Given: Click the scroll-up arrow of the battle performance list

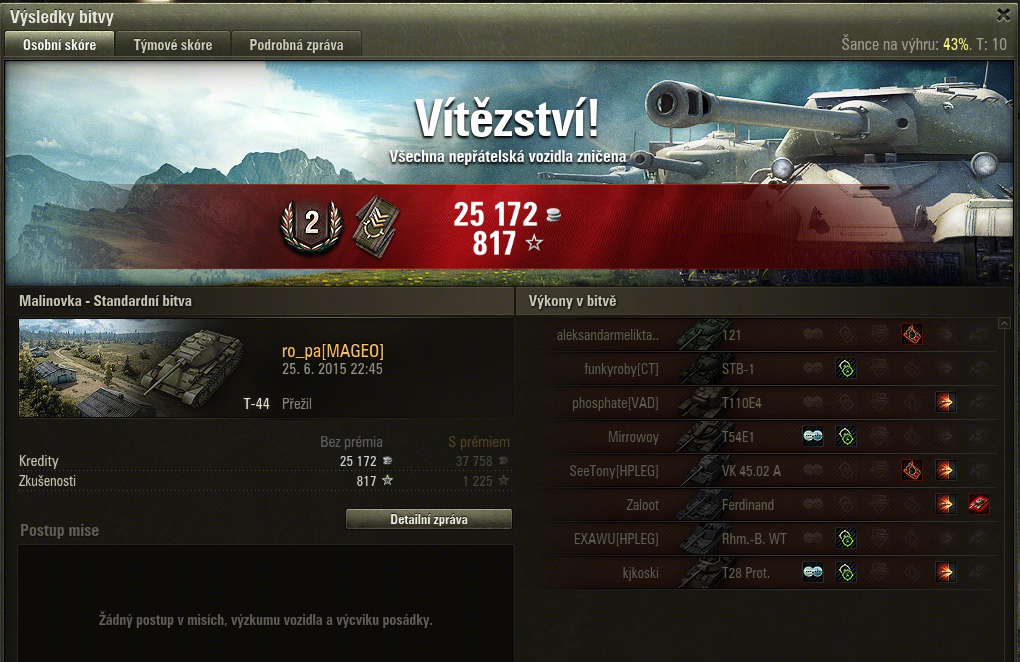Looking at the screenshot, I should click(1004, 323).
